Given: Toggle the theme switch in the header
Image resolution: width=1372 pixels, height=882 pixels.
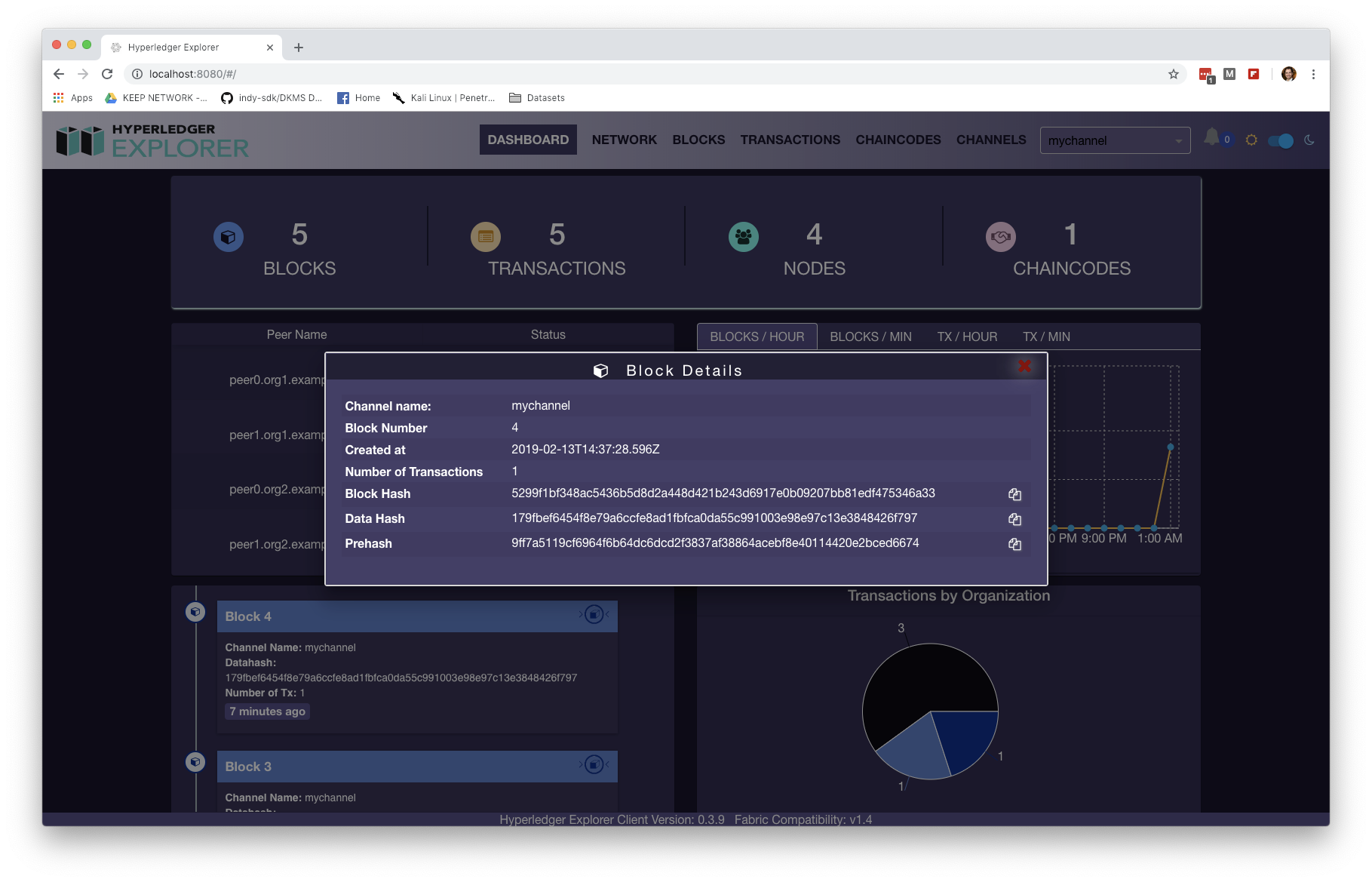Looking at the screenshot, I should click(1281, 140).
